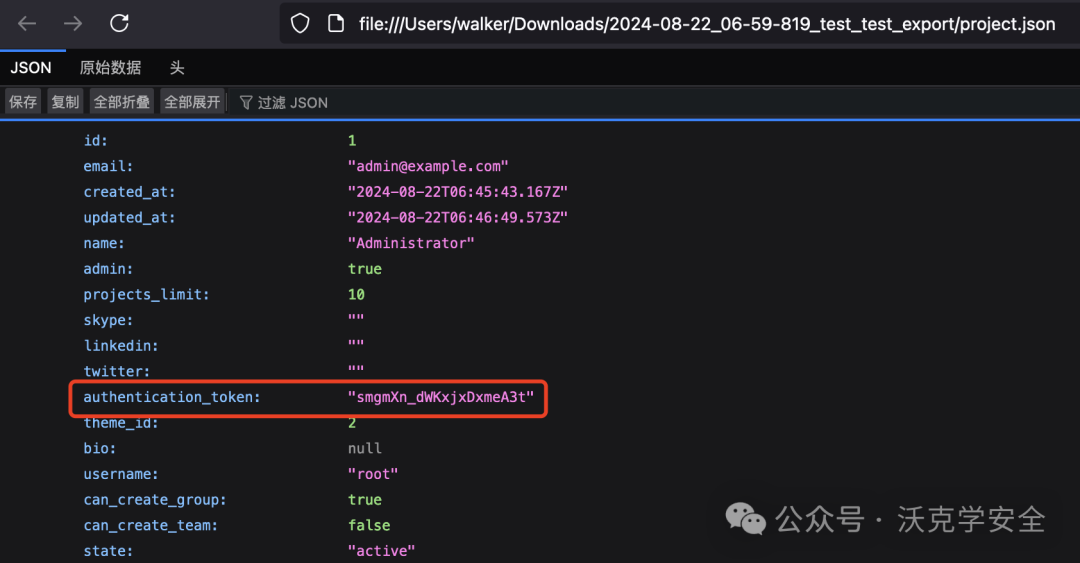
Task: Select the linkedin key
Action: click(x=121, y=345)
